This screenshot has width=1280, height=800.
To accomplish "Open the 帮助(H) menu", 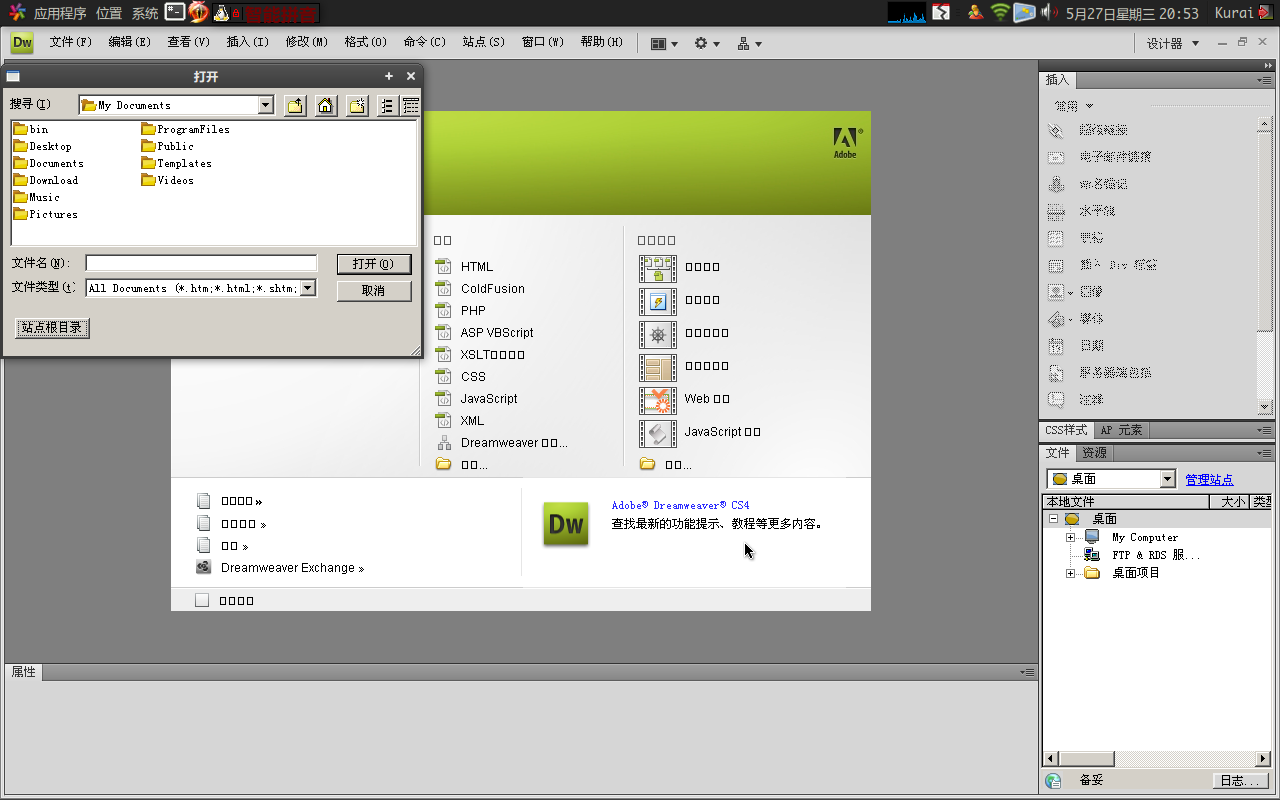I will coord(602,42).
